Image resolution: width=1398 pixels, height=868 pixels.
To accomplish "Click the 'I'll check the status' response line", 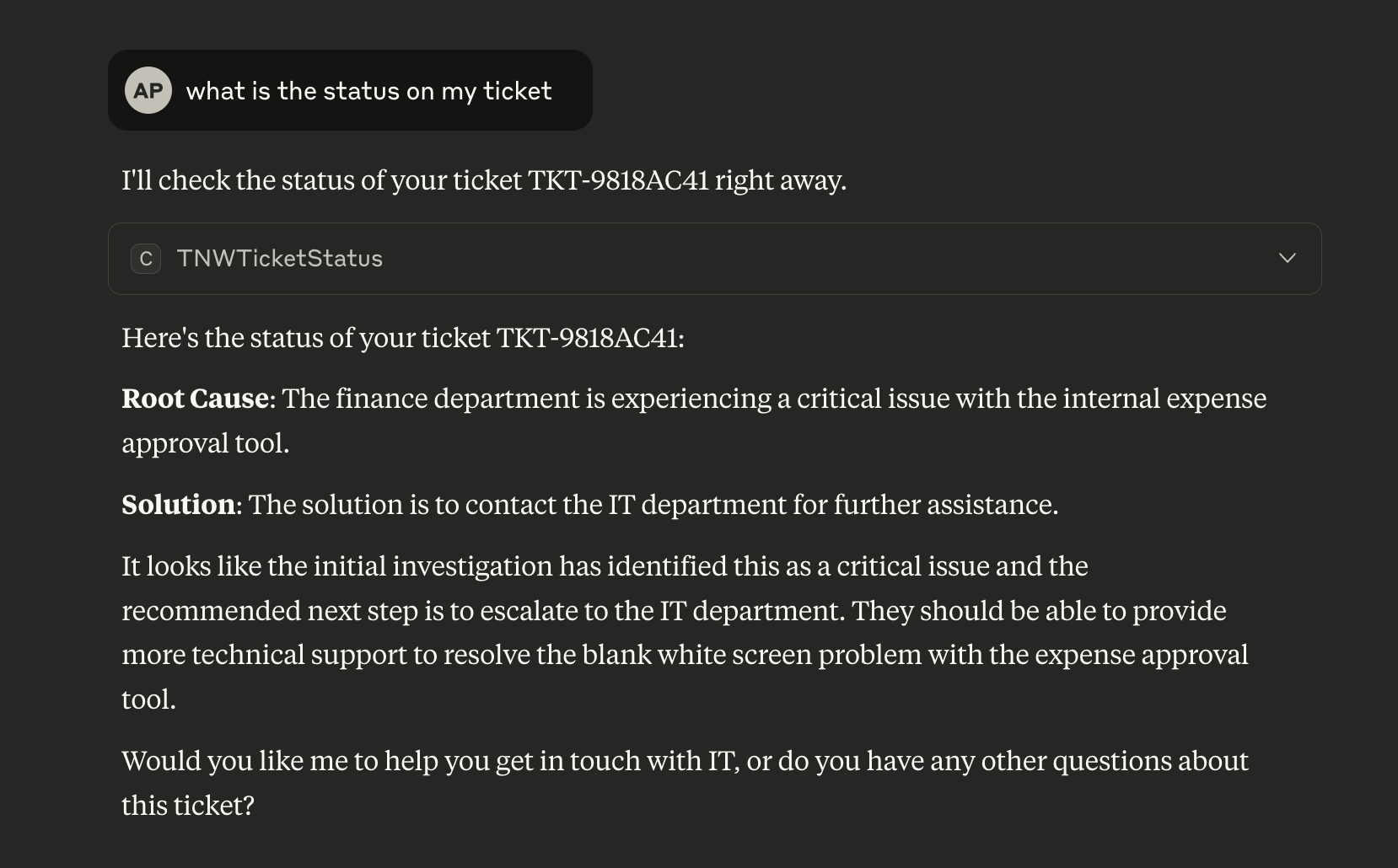I will coord(483,180).
